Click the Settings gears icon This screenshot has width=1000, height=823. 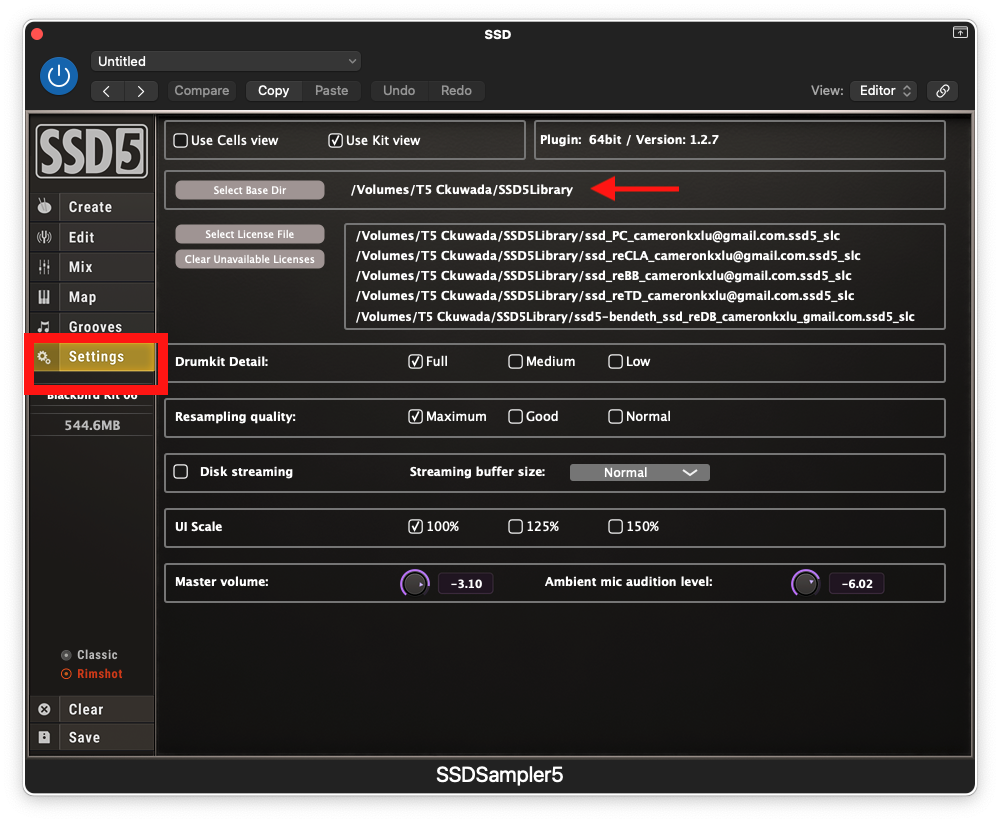click(44, 357)
